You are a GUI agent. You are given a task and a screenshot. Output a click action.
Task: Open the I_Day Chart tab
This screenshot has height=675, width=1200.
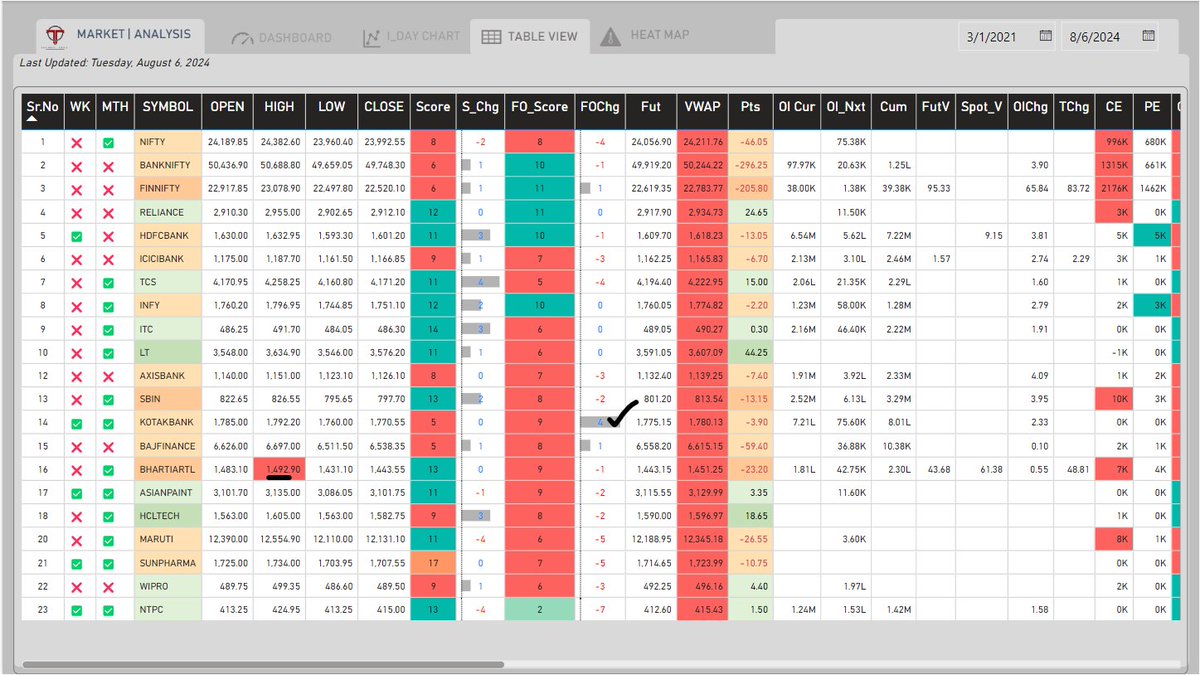pos(412,37)
